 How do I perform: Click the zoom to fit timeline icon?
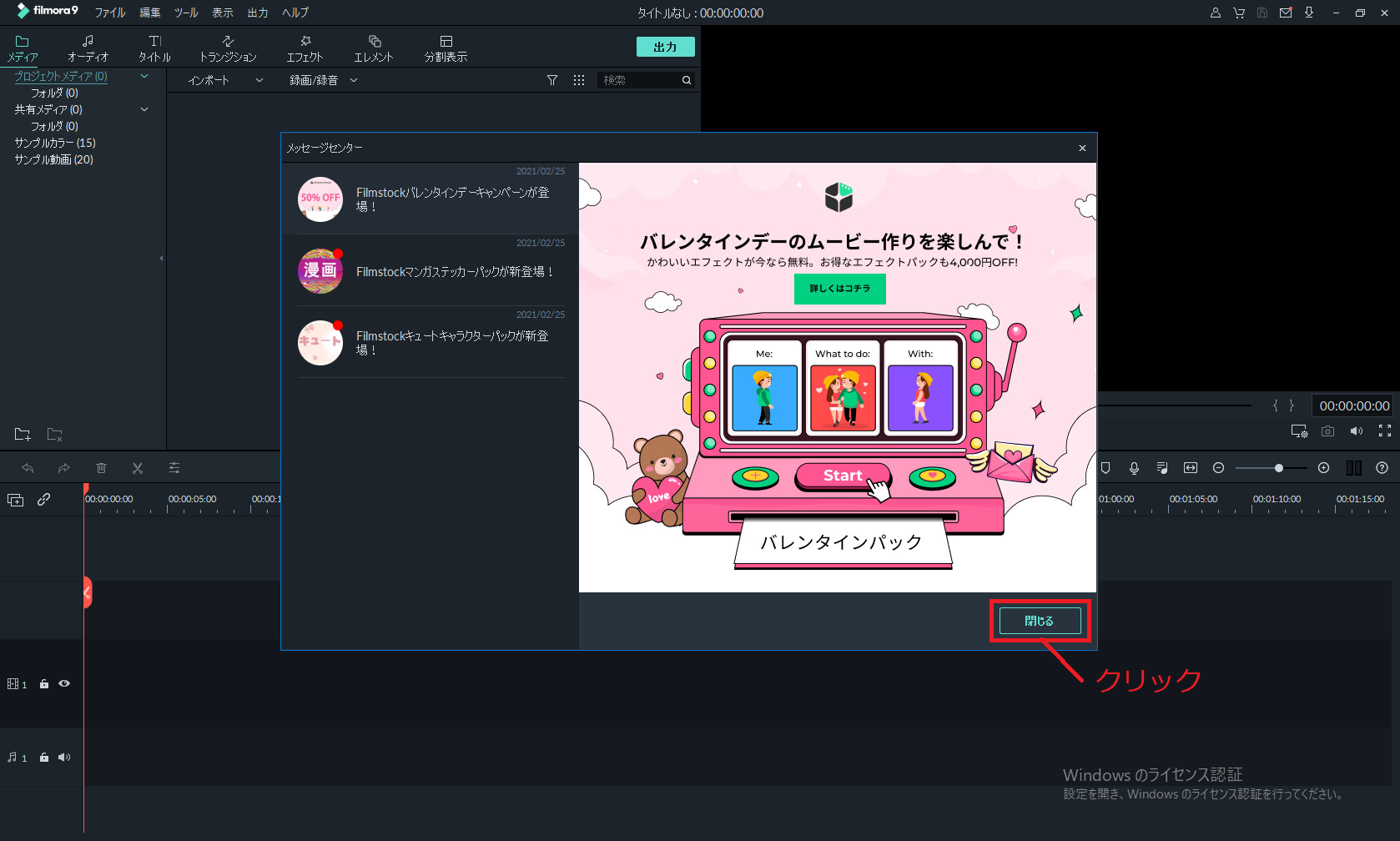1191,468
